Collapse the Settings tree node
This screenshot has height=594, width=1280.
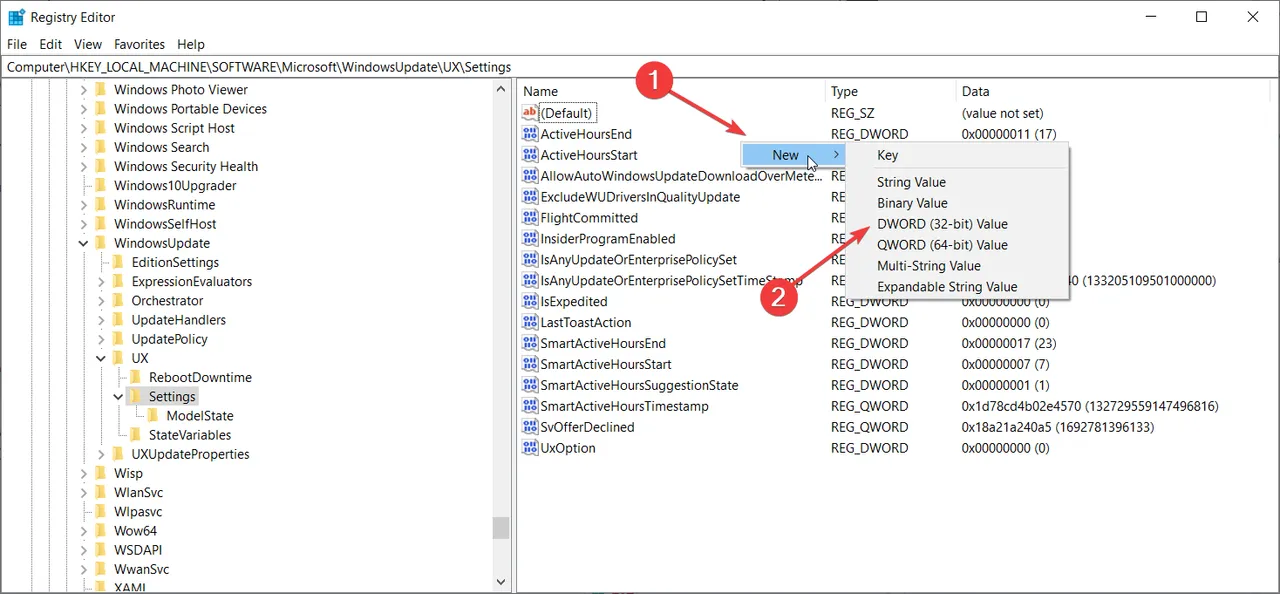[x=119, y=396]
